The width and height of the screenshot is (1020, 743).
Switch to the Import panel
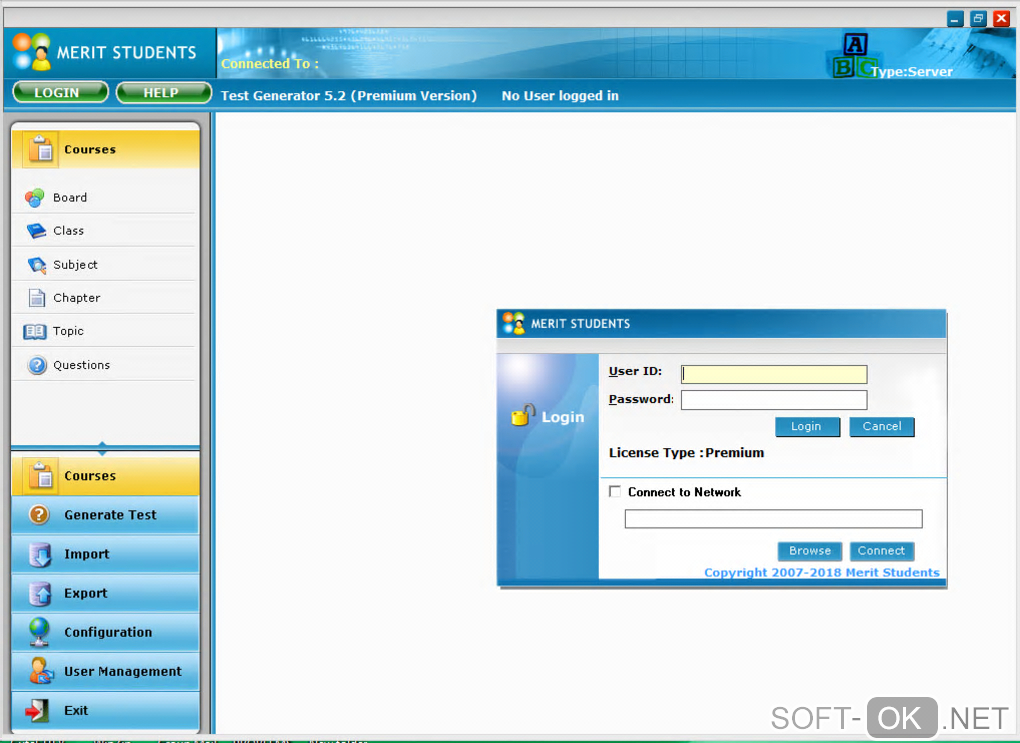tap(105, 554)
